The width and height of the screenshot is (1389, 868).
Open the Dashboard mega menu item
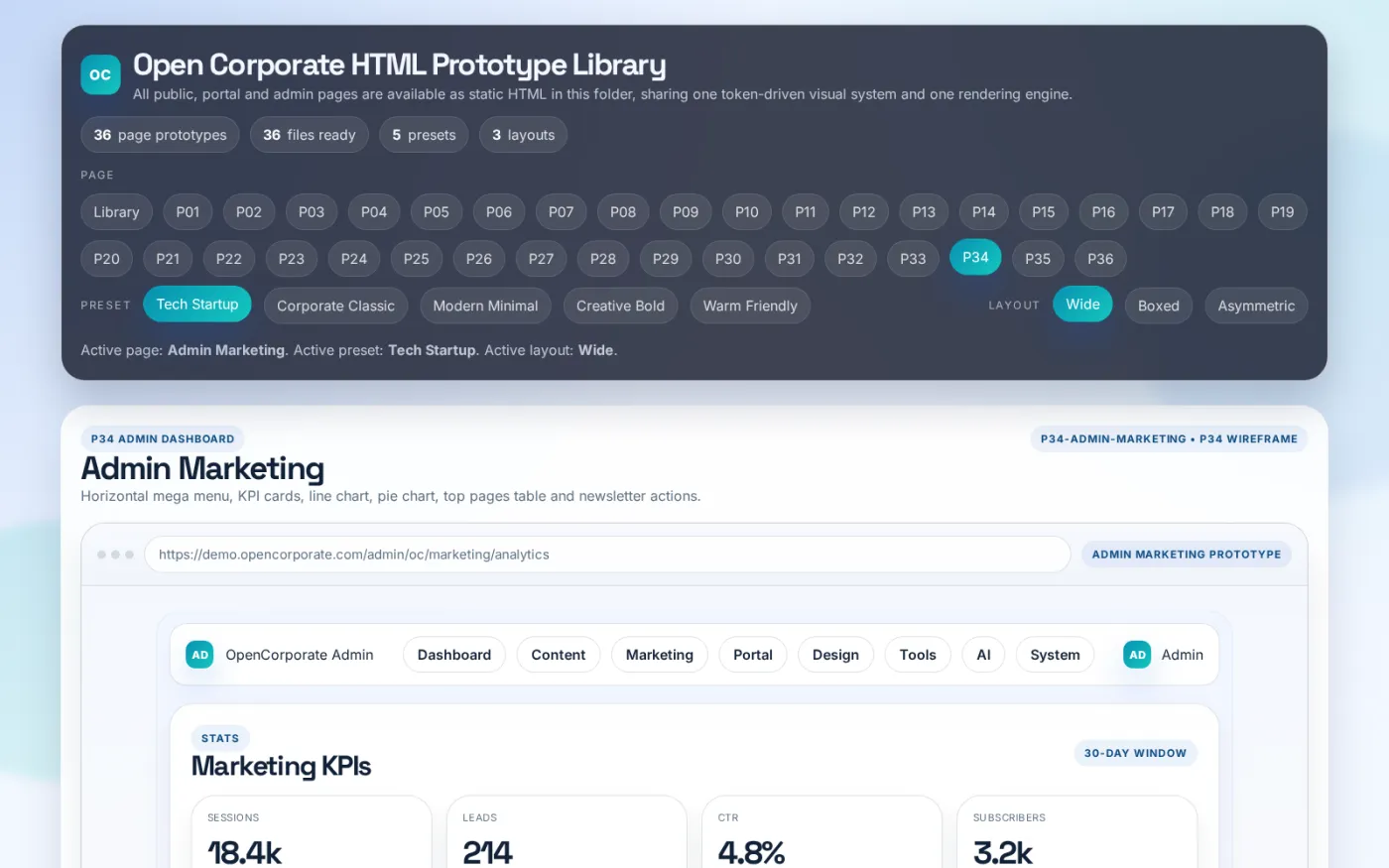(454, 655)
